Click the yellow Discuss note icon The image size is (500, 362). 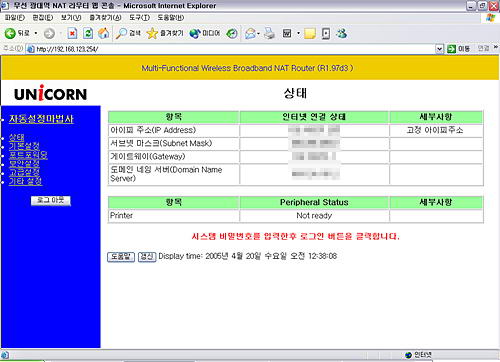click(x=310, y=33)
